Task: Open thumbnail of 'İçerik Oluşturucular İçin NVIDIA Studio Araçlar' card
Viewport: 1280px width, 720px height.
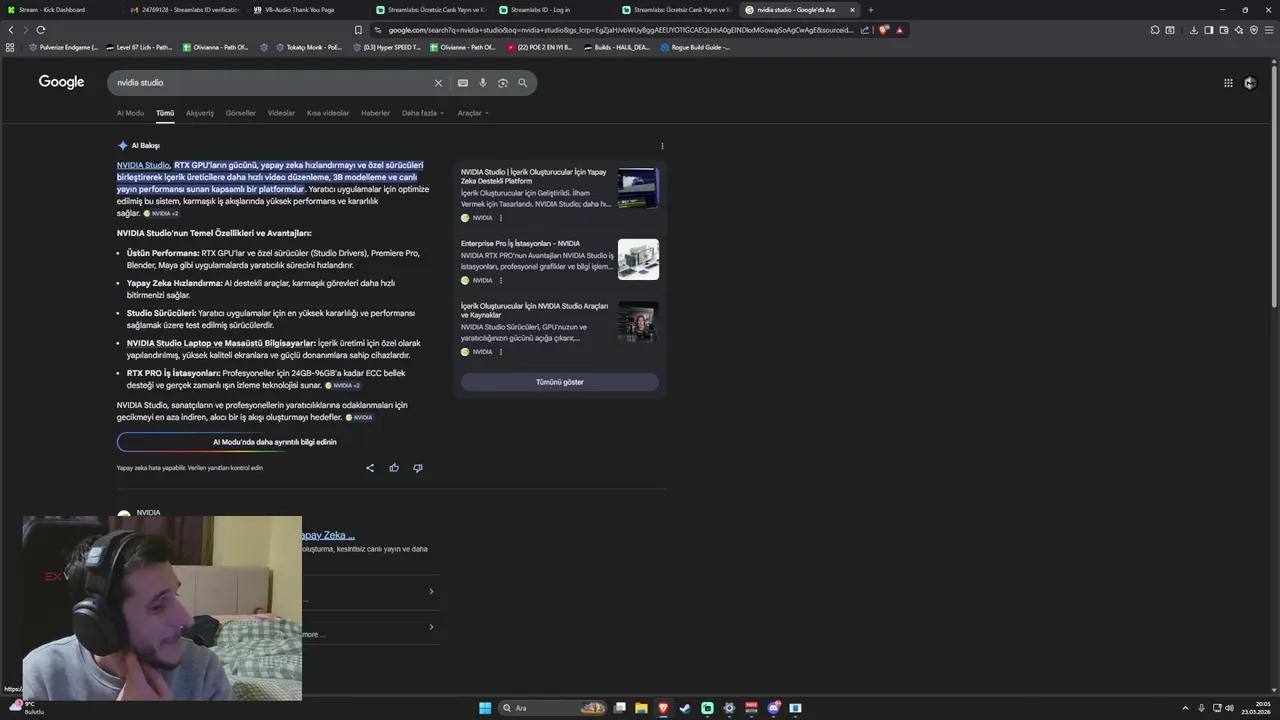Action: pyautogui.click(x=638, y=322)
